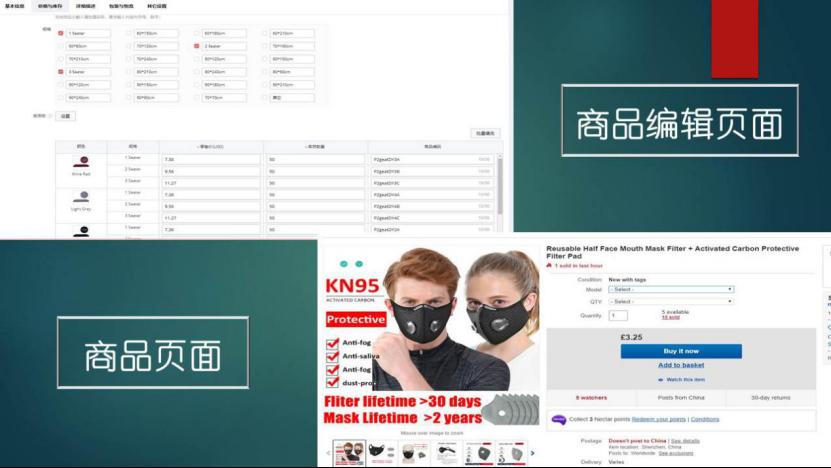The height and width of the screenshot is (468, 831).
Task: Click the purple Nectar points icon
Action: point(558,419)
